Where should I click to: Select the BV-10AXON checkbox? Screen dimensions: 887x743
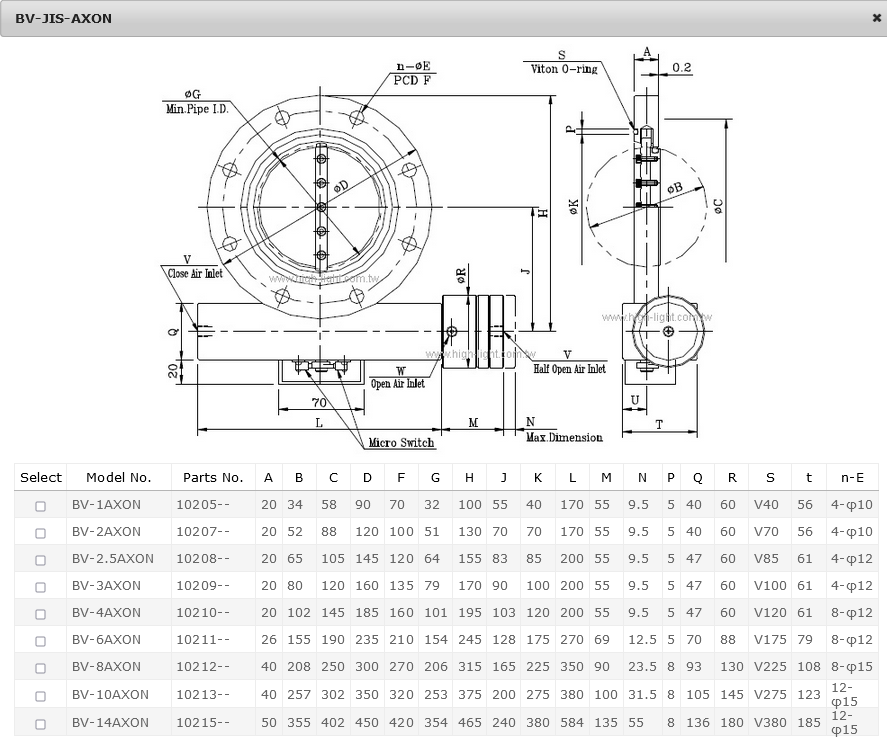[40, 695]
